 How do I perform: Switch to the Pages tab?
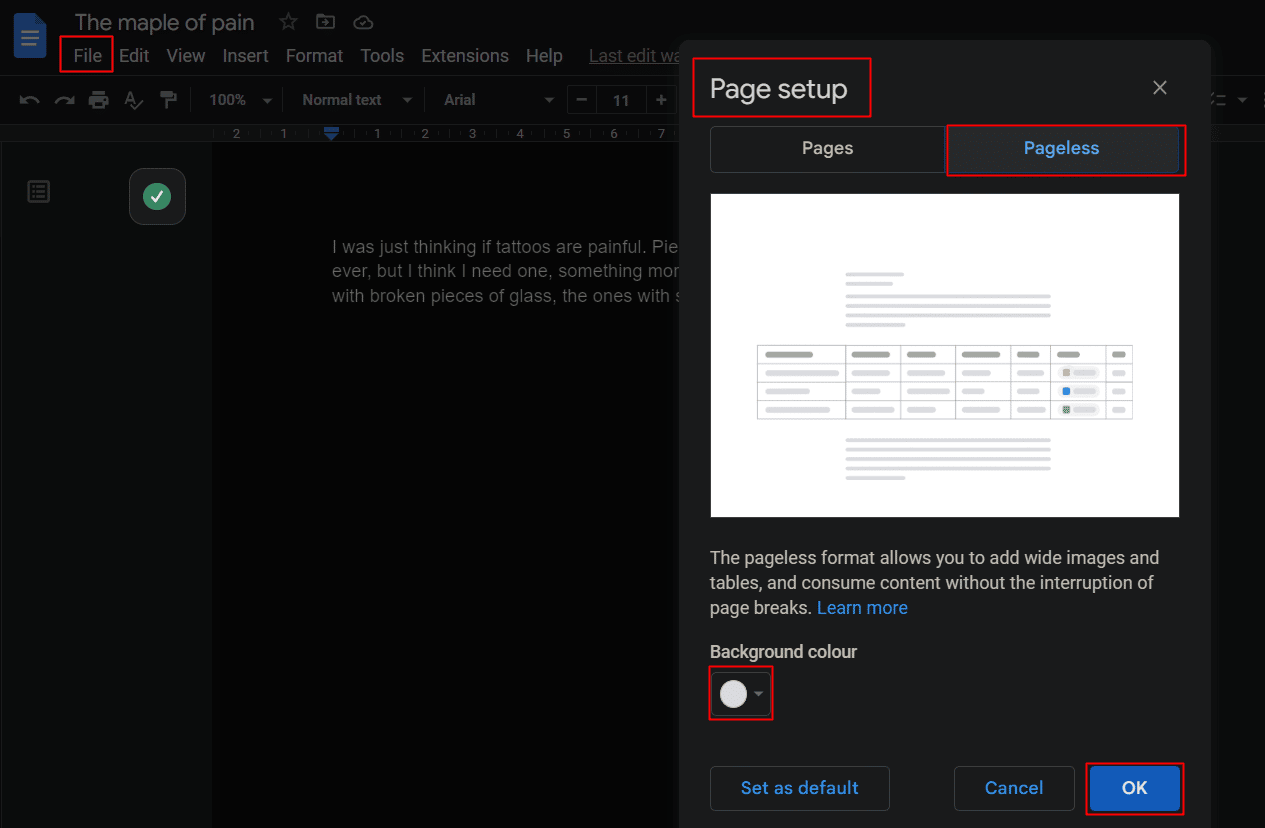point(828,148)
